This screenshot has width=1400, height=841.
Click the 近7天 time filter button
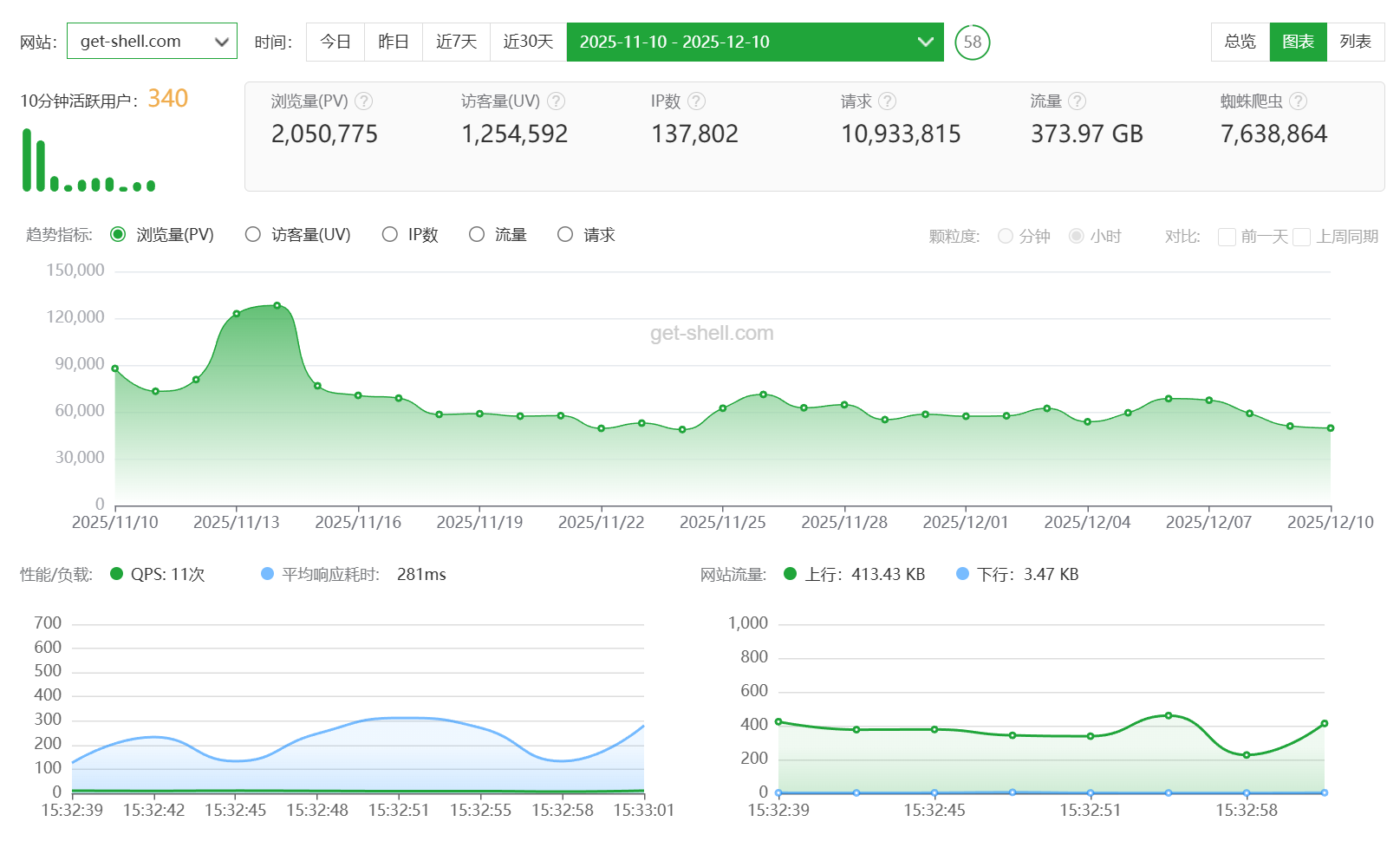tap(456, 42)
